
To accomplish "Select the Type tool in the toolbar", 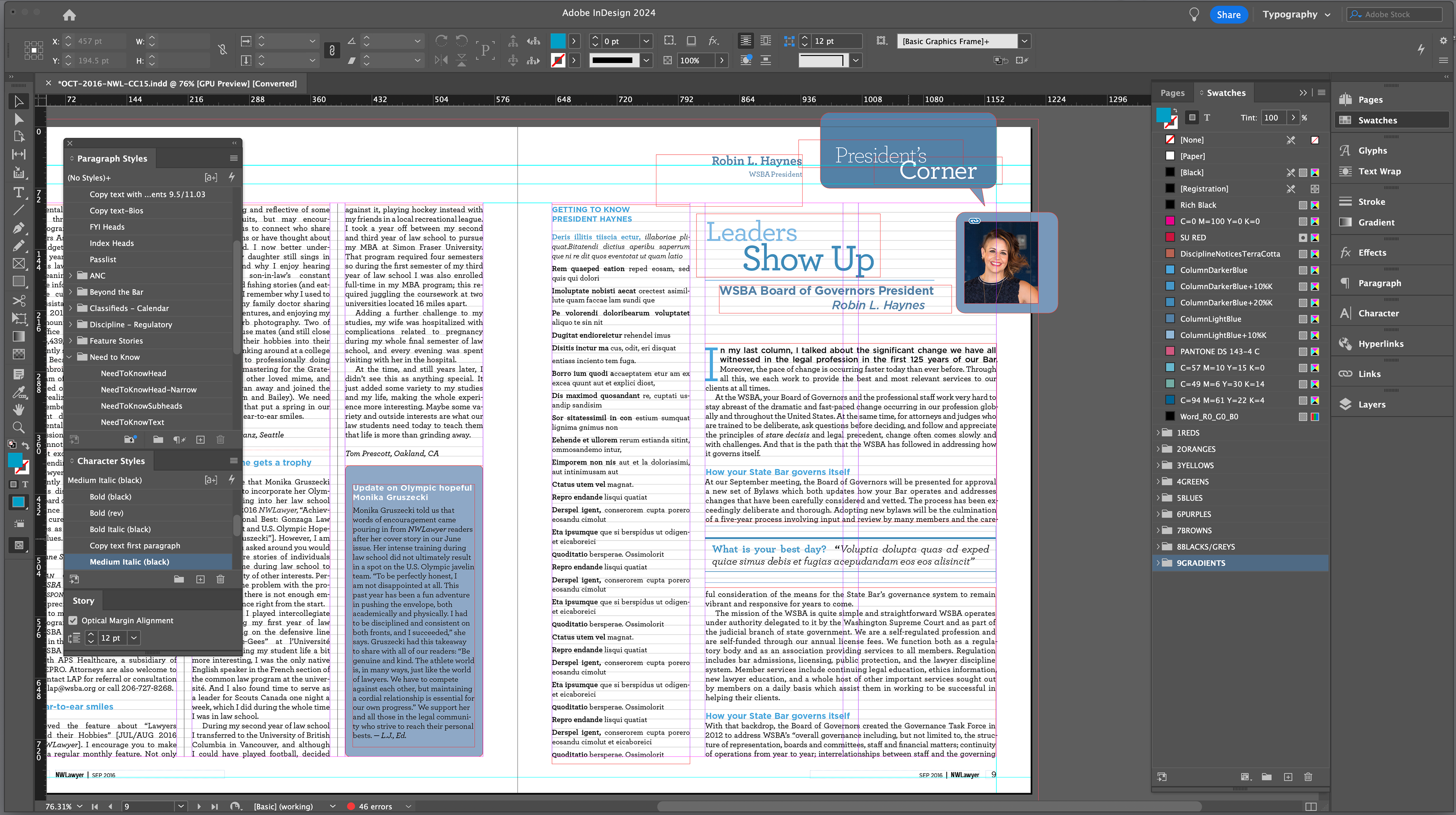I will click(18, 192).
